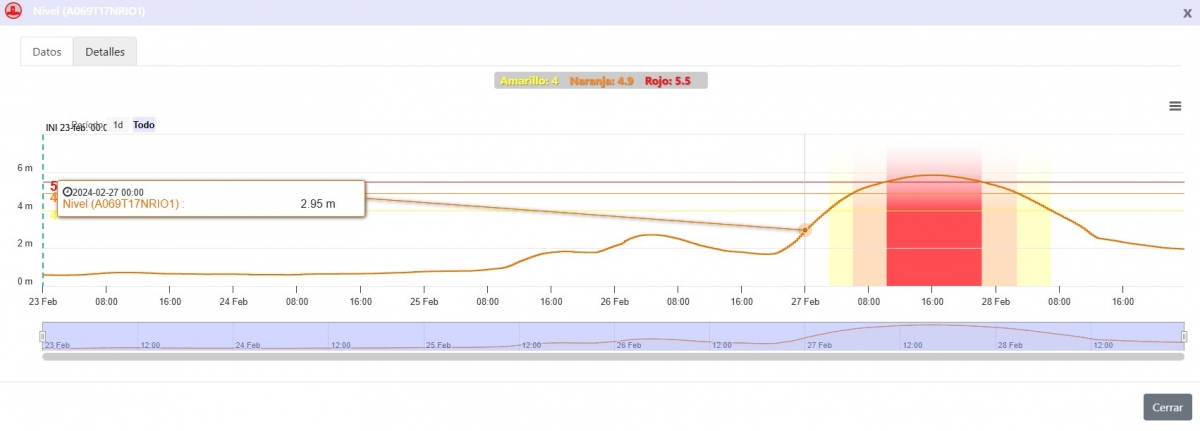The height and width of the screenshot is (431, 1200).
Task: Close the Nivel dialog with X
Action: point(1186,12)
